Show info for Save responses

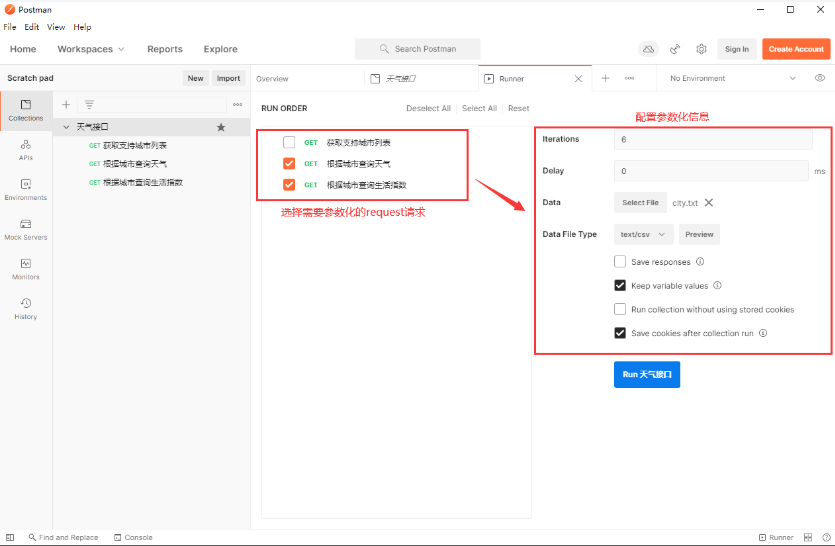coord(700,262)
